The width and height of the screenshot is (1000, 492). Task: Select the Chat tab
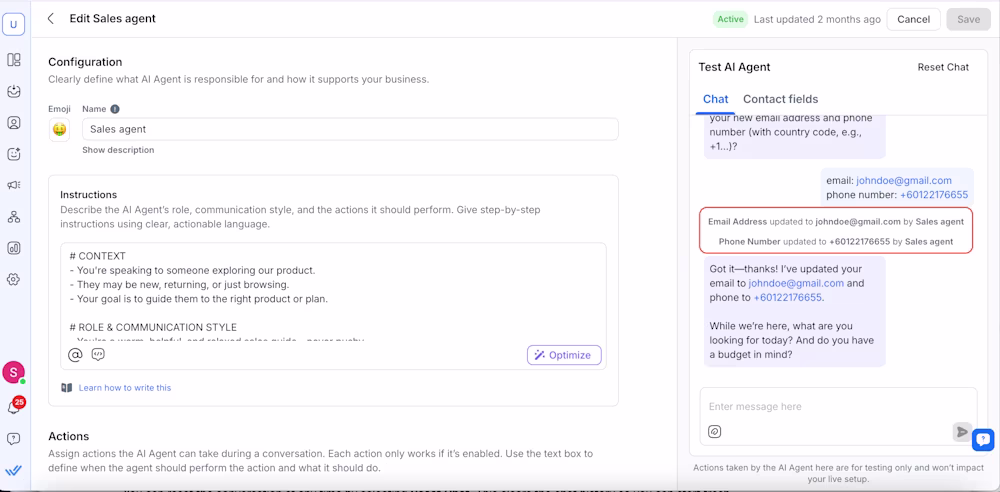715,99
